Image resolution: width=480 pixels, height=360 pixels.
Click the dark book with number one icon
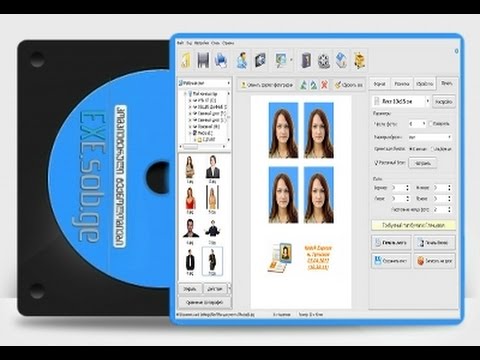tap(306, 60)
